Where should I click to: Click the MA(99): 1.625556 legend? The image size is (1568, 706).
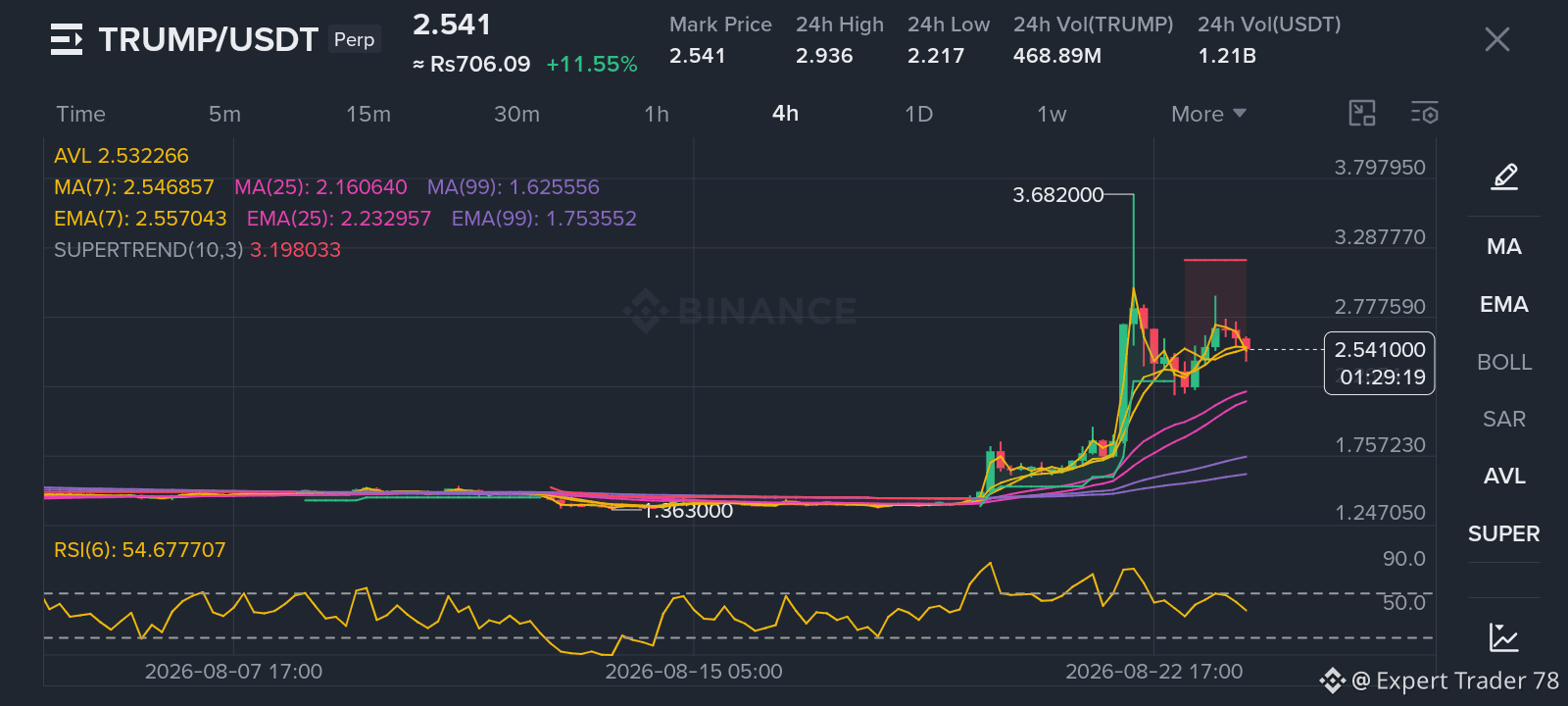[x=513, y=187]
